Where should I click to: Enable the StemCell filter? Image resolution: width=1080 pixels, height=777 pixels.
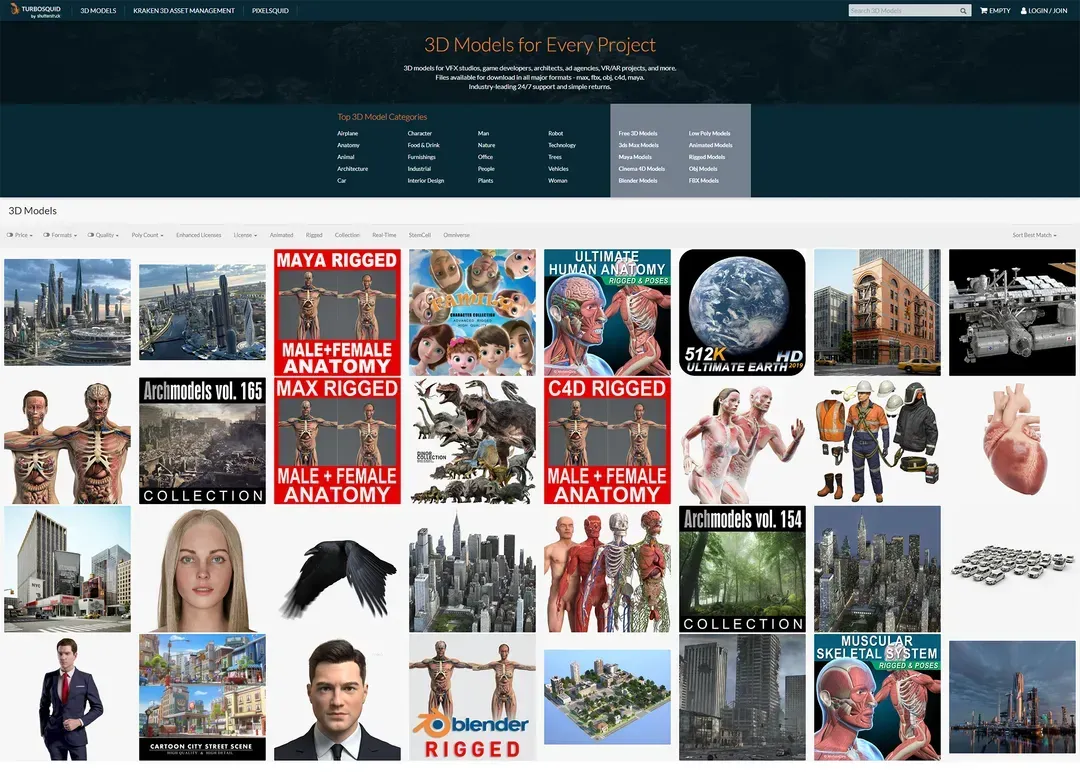[419, 235]
